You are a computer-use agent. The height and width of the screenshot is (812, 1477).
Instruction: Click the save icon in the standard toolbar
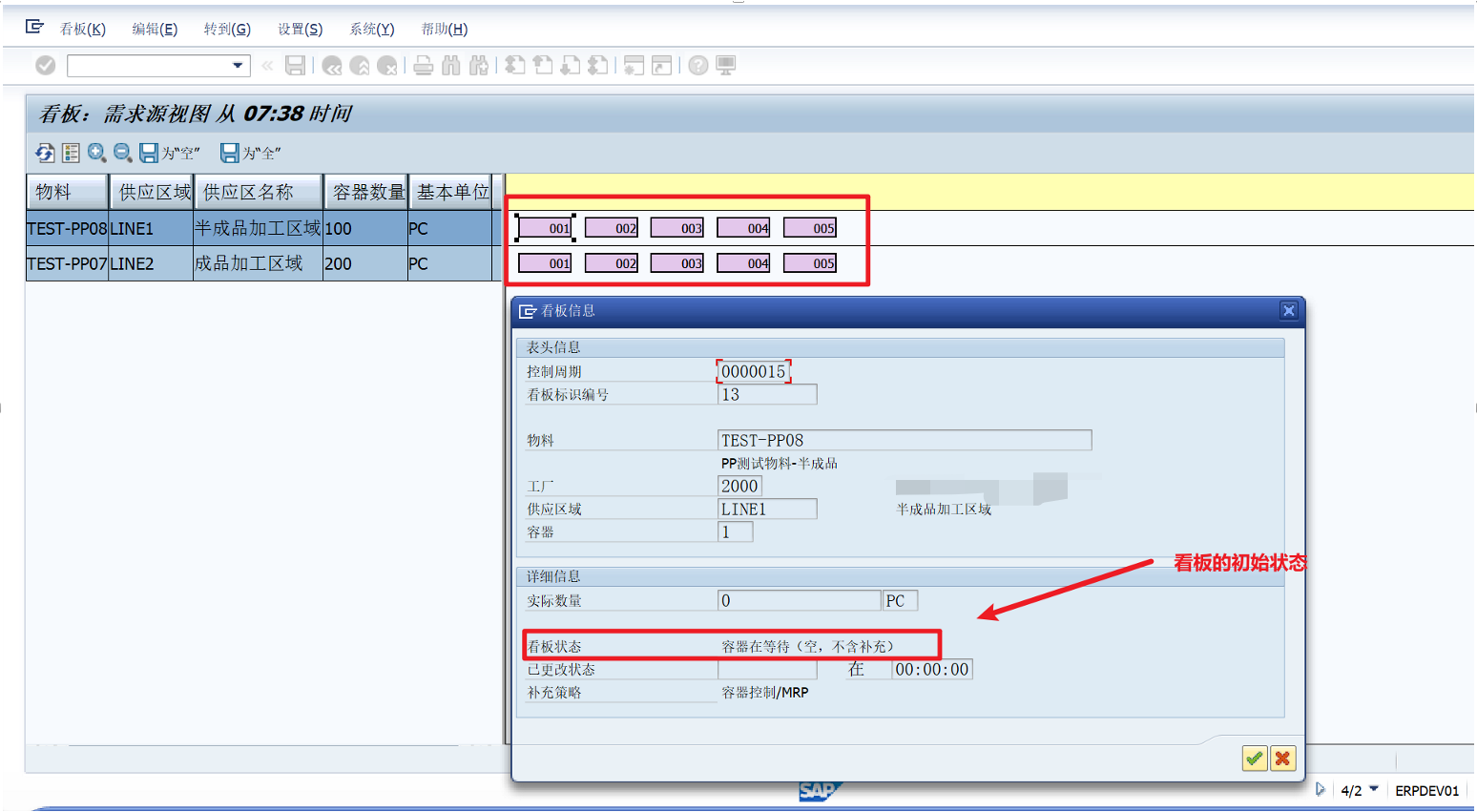tap(295, 65)
